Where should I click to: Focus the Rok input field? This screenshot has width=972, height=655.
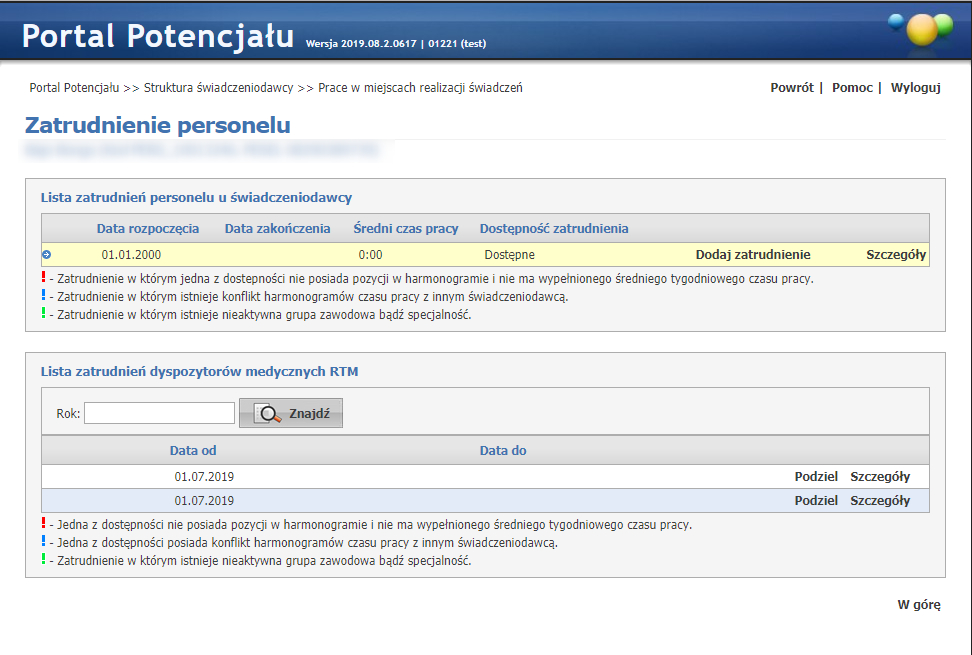(x=159, y=413)
